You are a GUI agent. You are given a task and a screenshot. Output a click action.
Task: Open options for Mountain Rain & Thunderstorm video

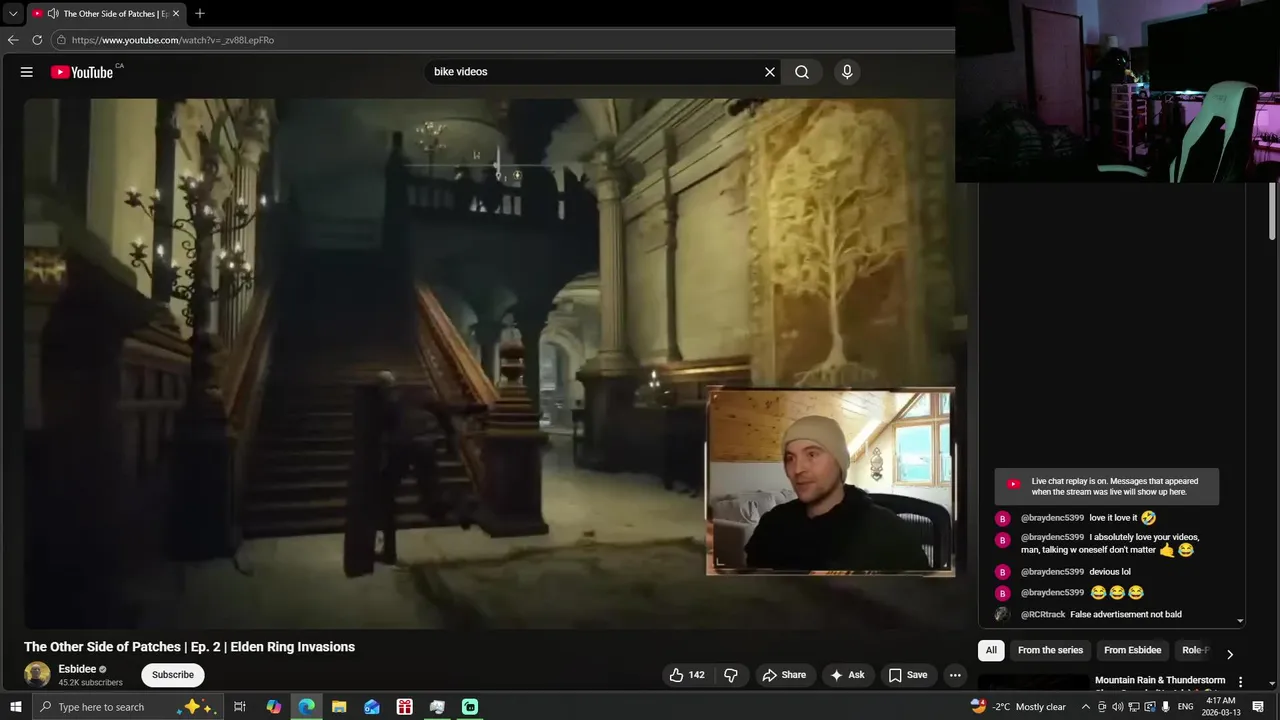click(1240, 682)
